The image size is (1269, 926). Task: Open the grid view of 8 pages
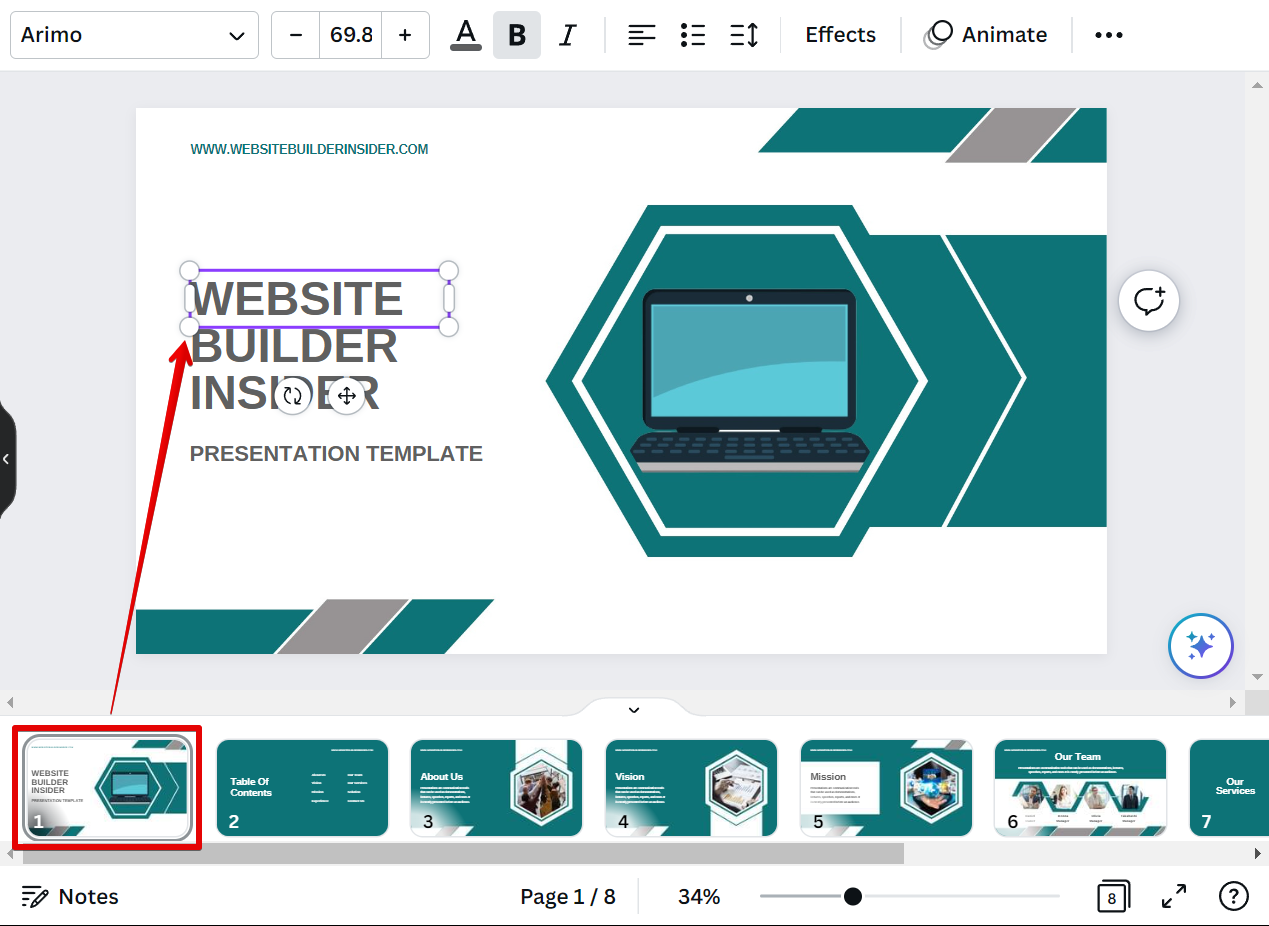coord(1112,897)
